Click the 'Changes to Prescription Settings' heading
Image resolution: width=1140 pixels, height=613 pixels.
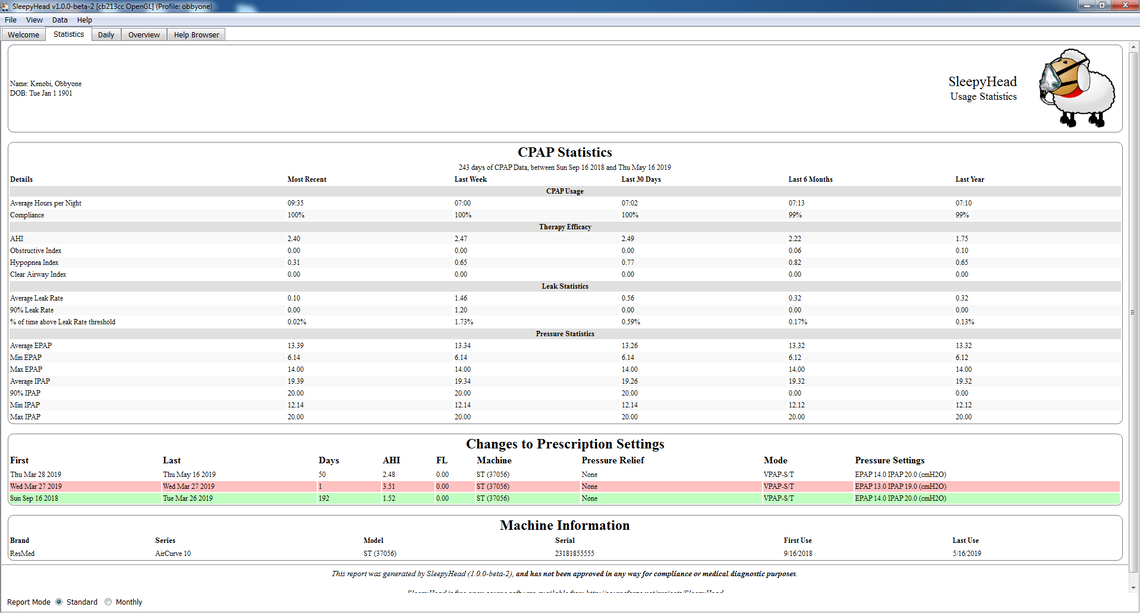tap(565, 444)
